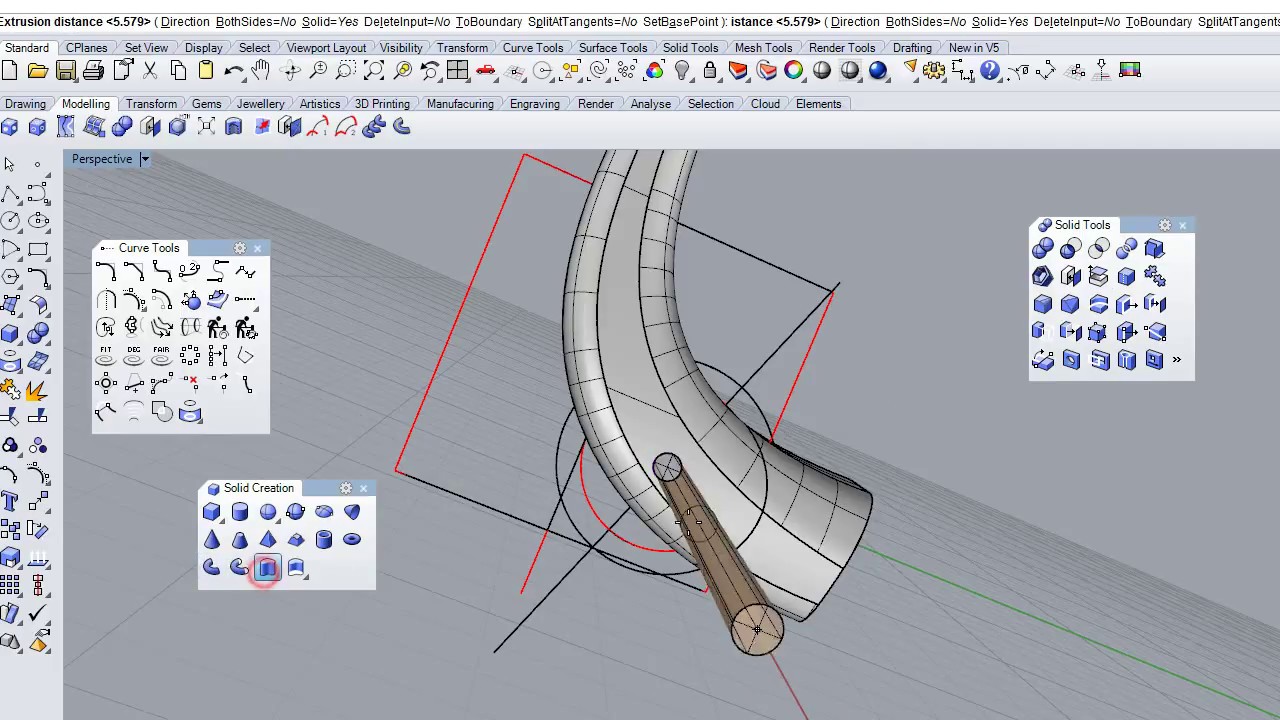Click the RGB circles color icon in toolbar
Viewport: 1280px width, 720px height.
655,70
